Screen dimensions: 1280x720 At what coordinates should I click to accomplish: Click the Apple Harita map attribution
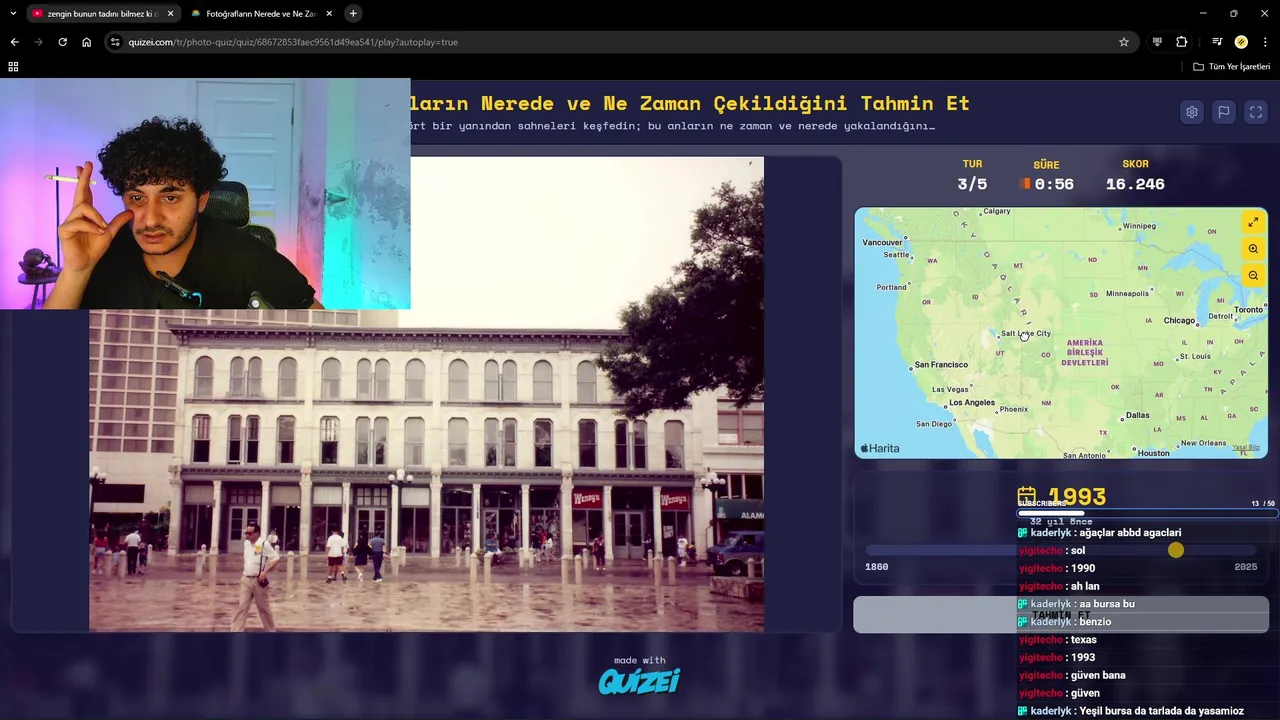tap(880, 449)
